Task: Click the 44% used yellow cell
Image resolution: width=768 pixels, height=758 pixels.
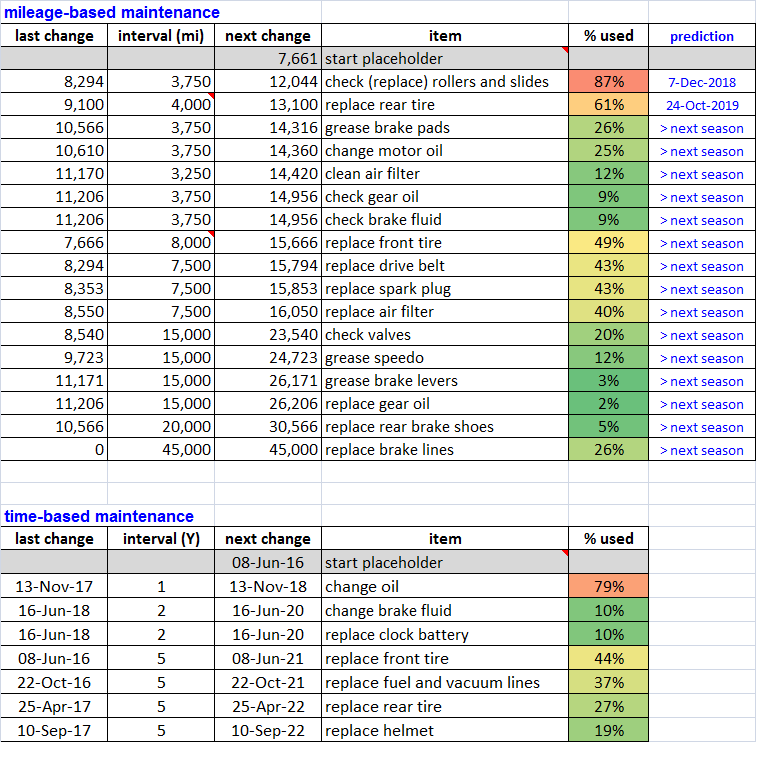Action: (608, 658)
